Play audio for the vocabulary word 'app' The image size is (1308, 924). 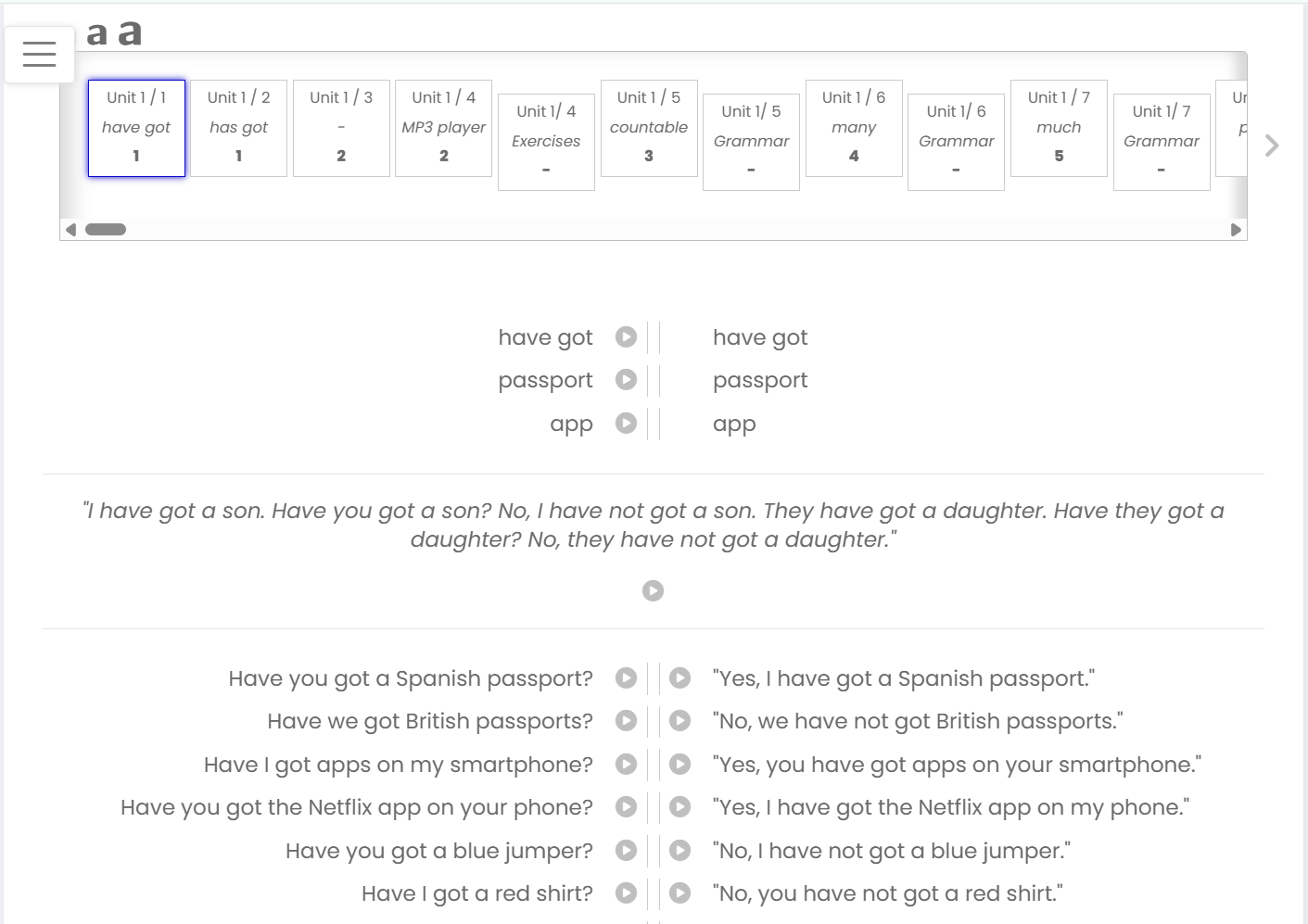(x=627, y=424)
